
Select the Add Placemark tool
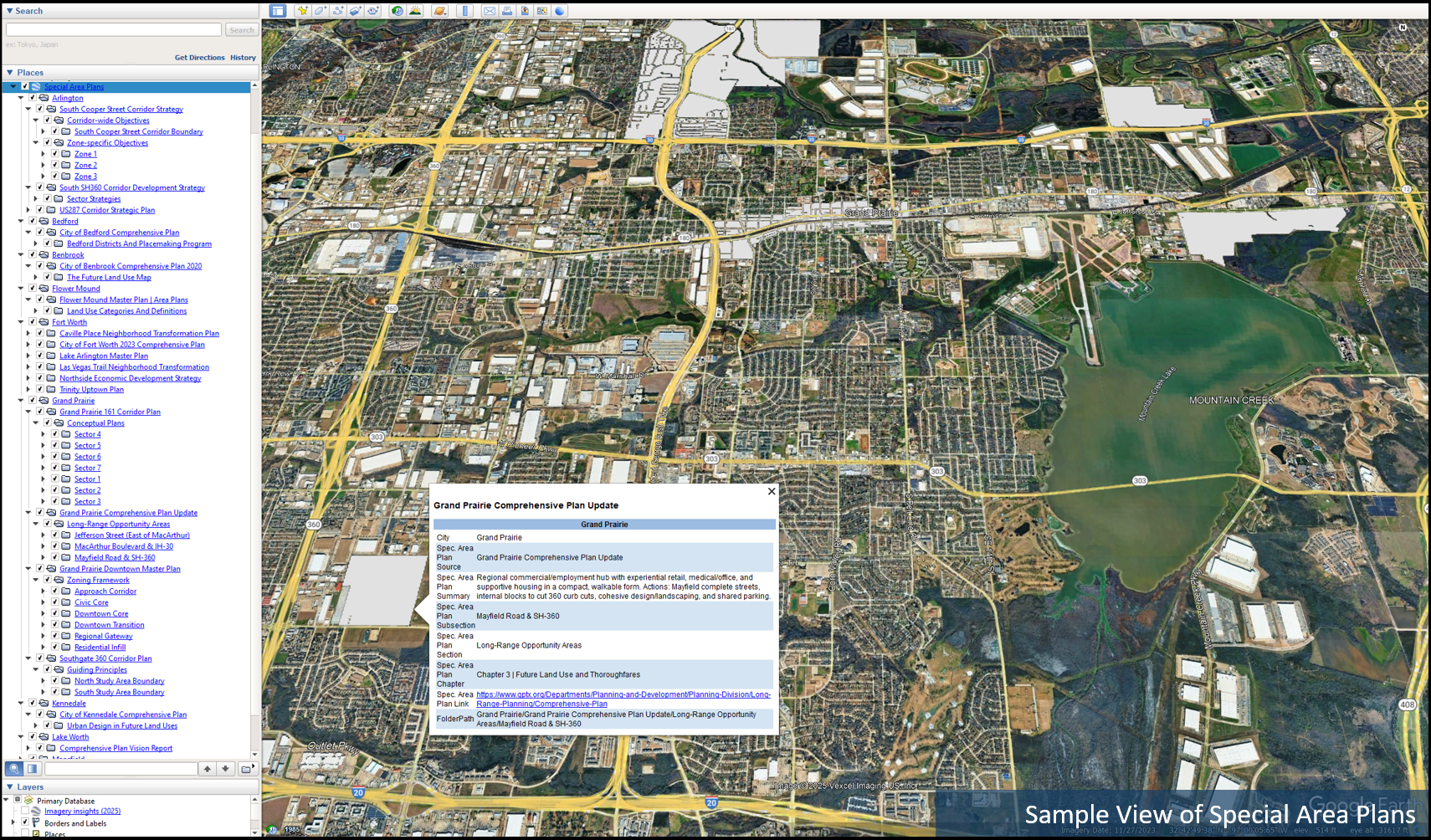(304, 11)
